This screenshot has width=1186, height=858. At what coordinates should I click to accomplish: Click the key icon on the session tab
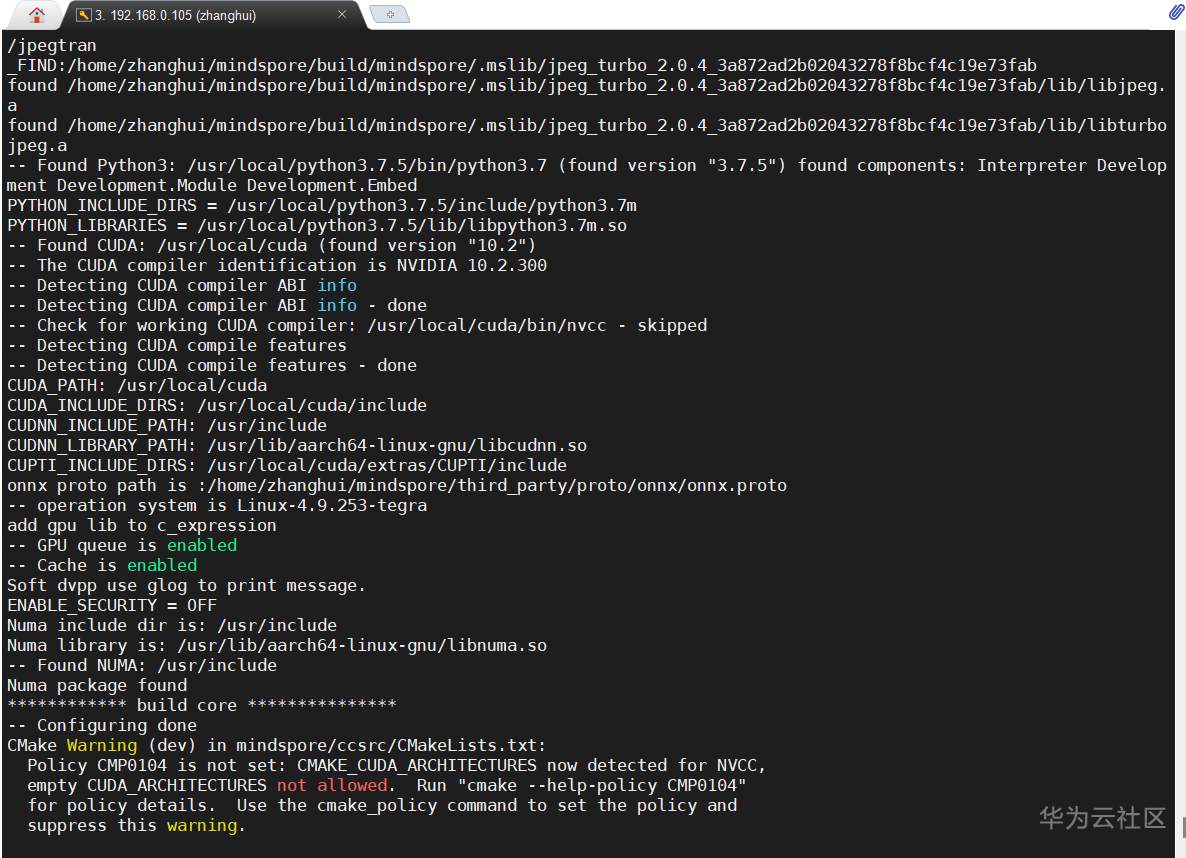click(x=84, y=15)
